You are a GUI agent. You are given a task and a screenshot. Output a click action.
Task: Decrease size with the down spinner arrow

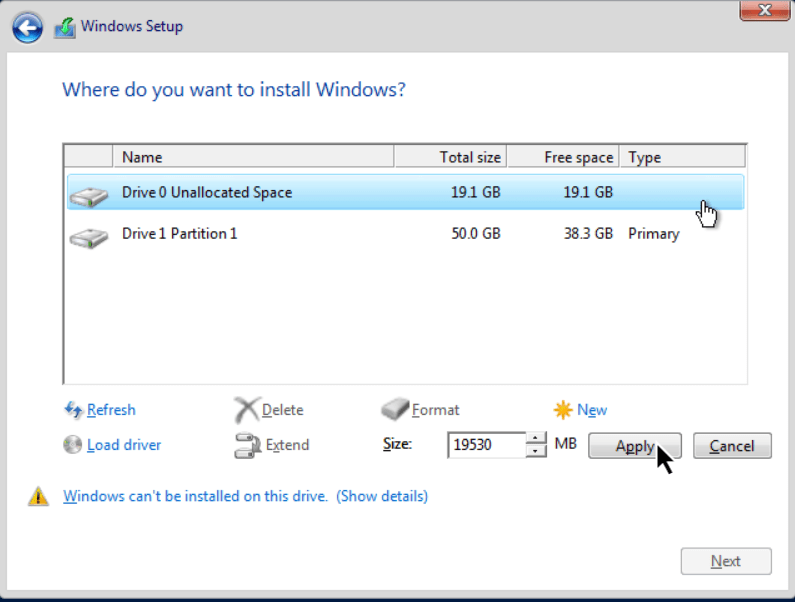click(x=536, y=451)
